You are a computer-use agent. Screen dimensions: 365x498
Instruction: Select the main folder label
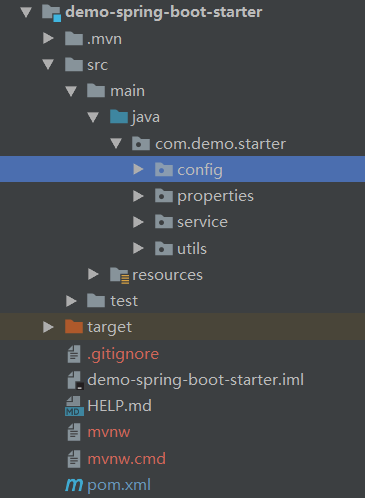point(127,91)
